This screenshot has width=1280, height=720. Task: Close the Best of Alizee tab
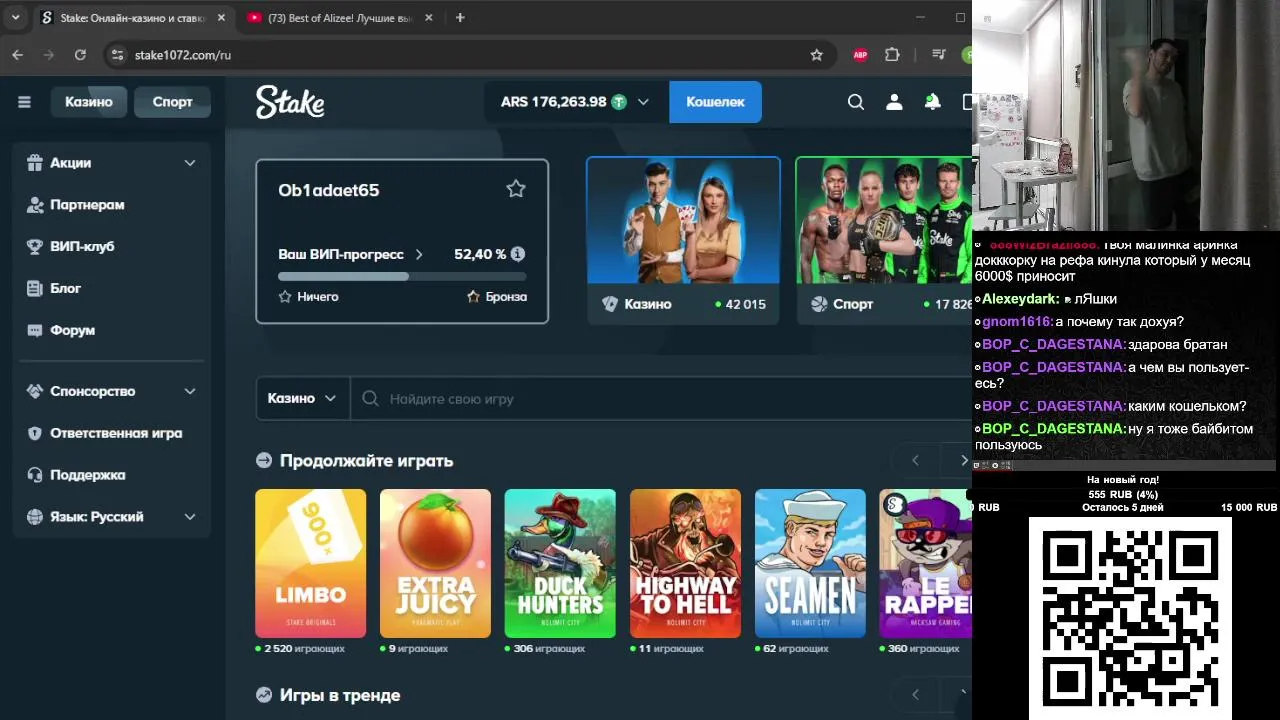(429, 18)
